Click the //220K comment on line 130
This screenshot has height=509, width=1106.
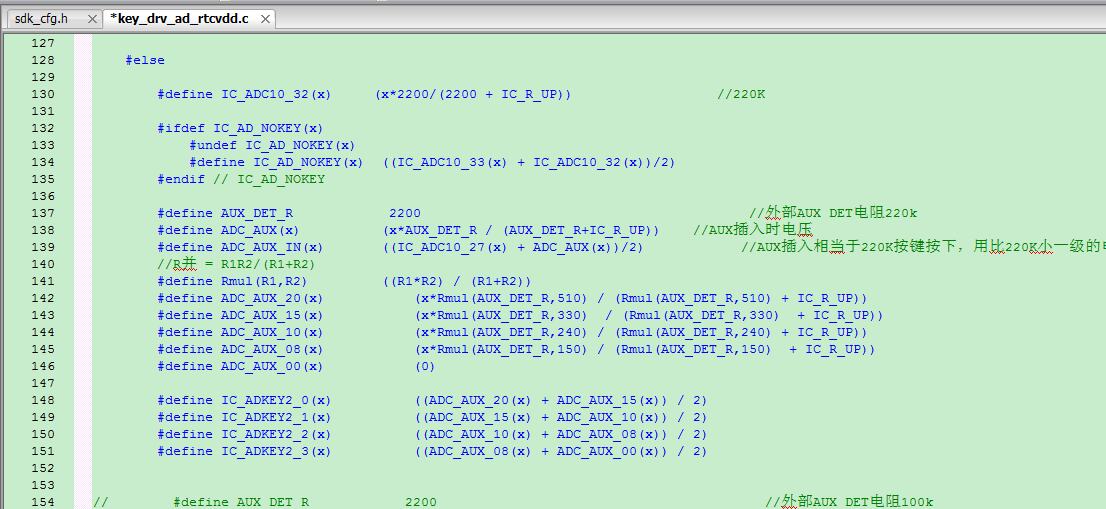pos(741,94)
